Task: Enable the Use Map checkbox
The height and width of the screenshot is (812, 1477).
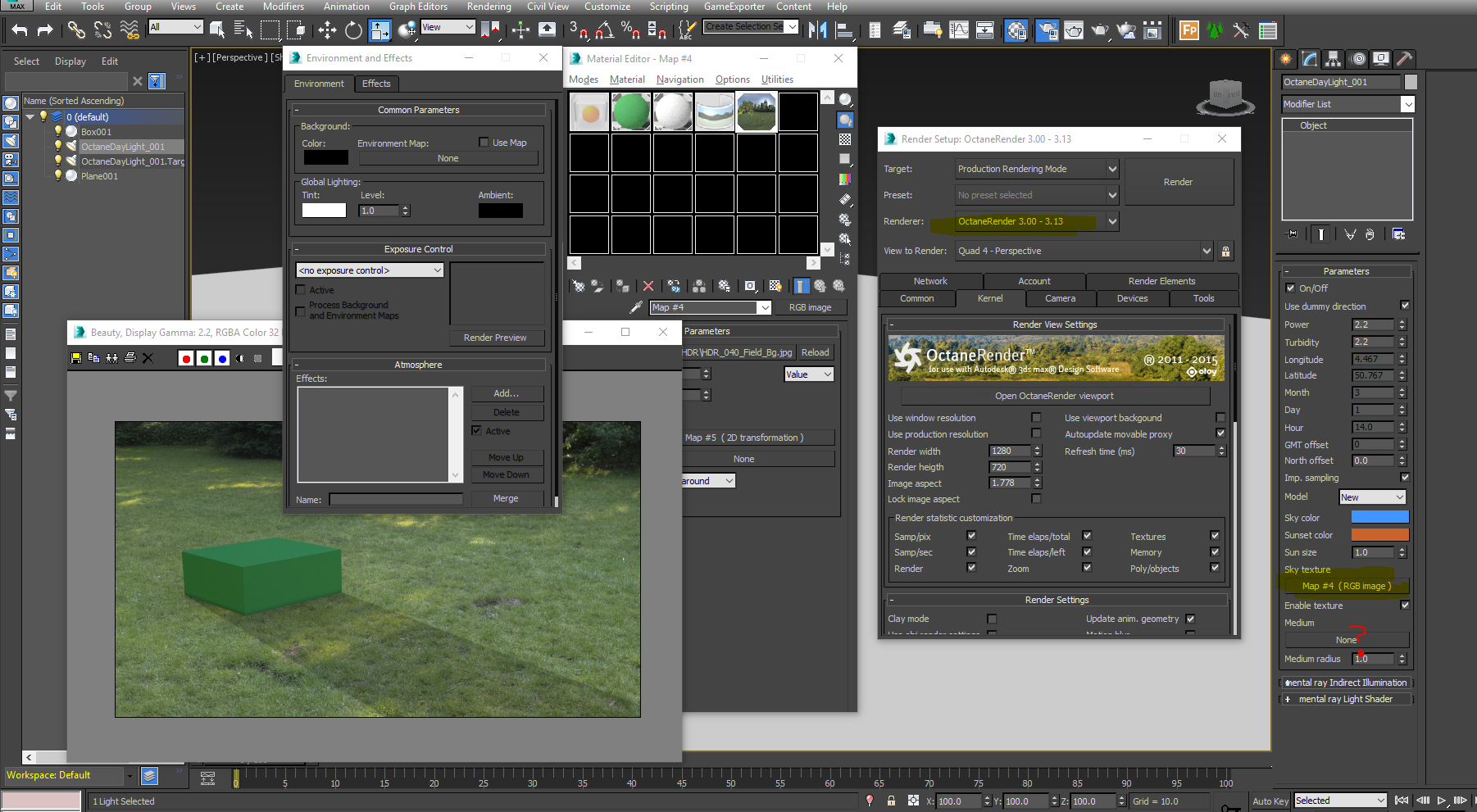Action: [x=484, y=142]
